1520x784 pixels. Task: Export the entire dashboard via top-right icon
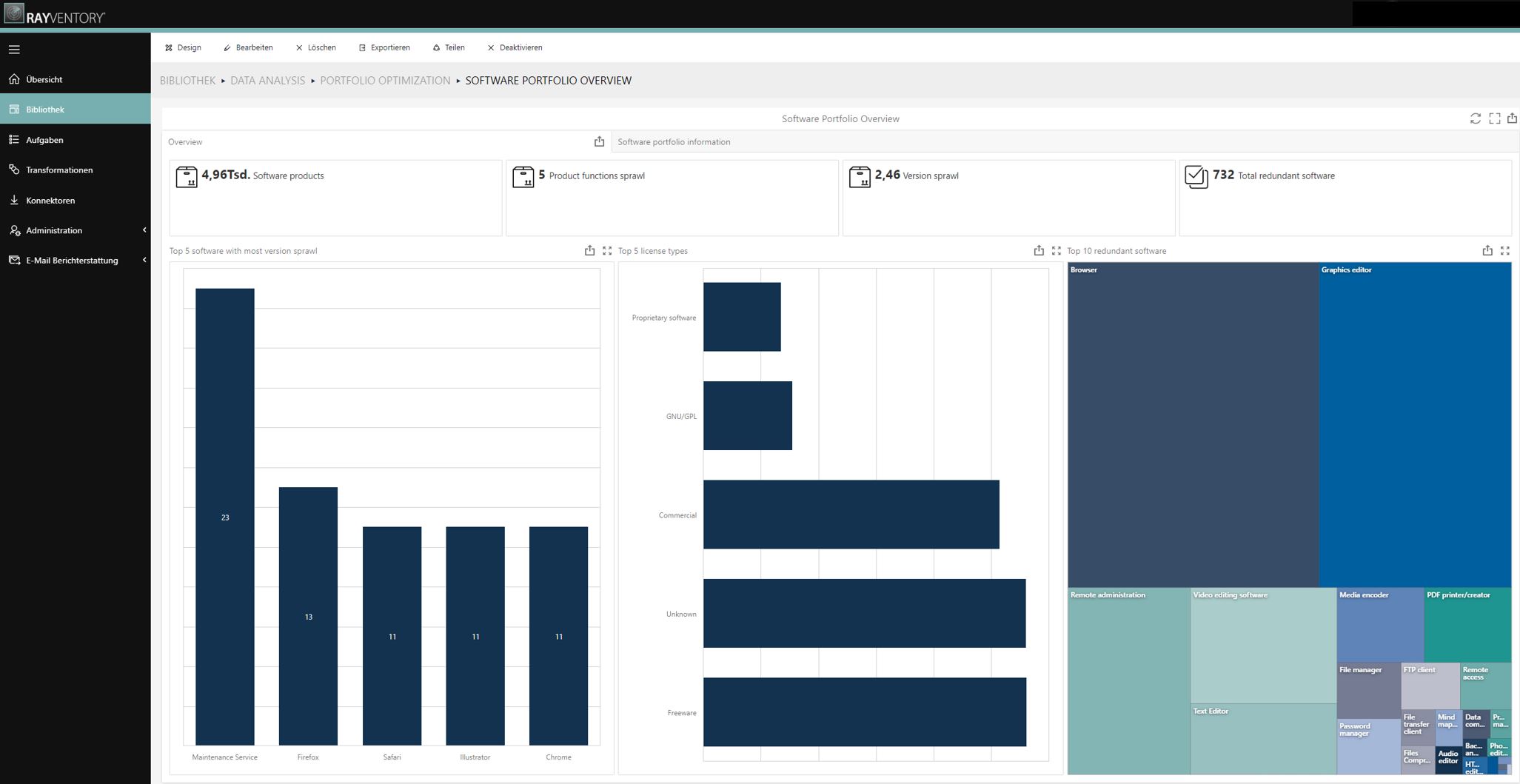[x=1511, y=118]
